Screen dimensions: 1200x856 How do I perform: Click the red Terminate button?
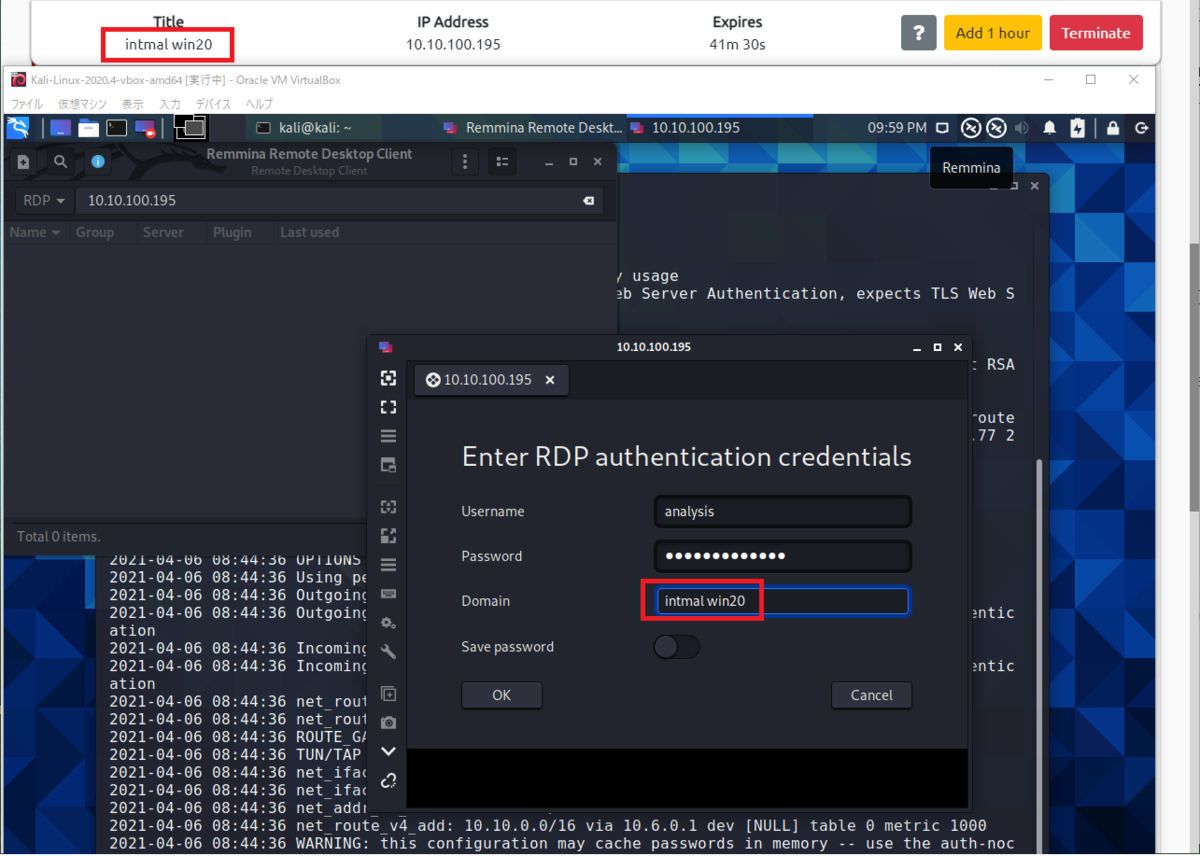point(1096,33)
